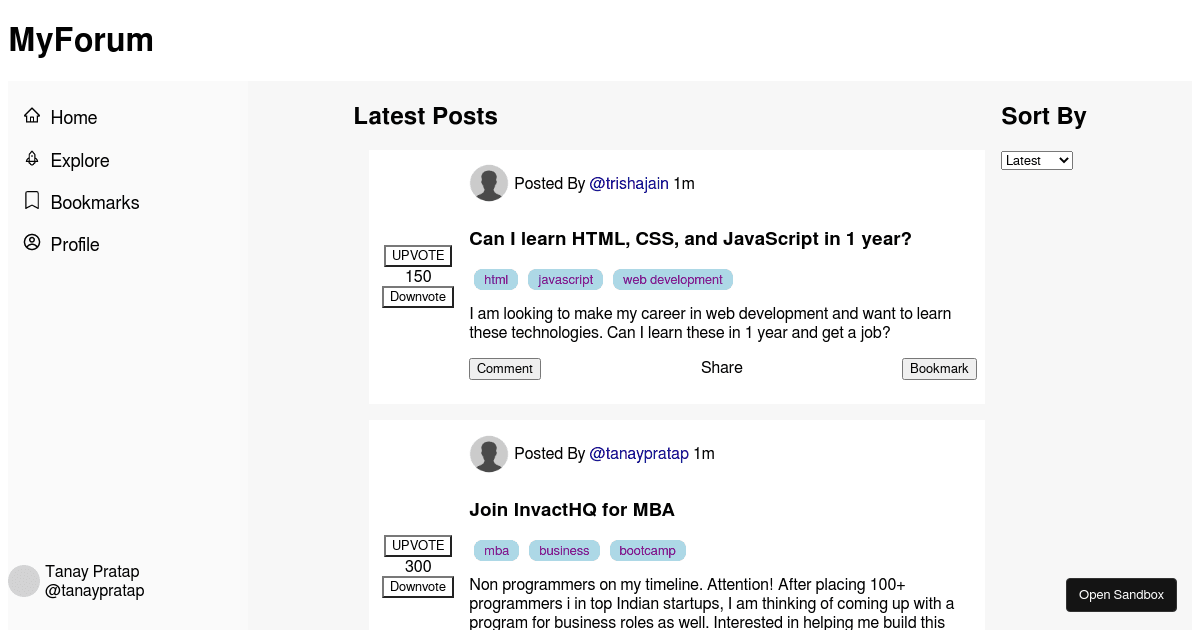Click the Open Sandbox button

pyautogui.click(x=1121, y=595)
